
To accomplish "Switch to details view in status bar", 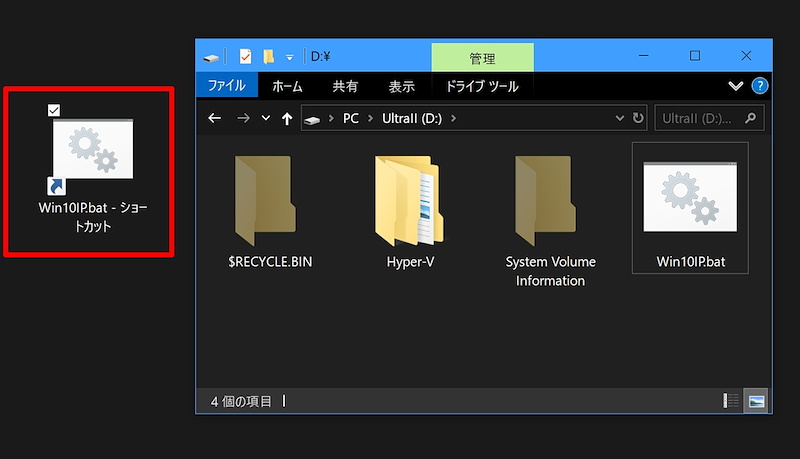I will [731, 401].
